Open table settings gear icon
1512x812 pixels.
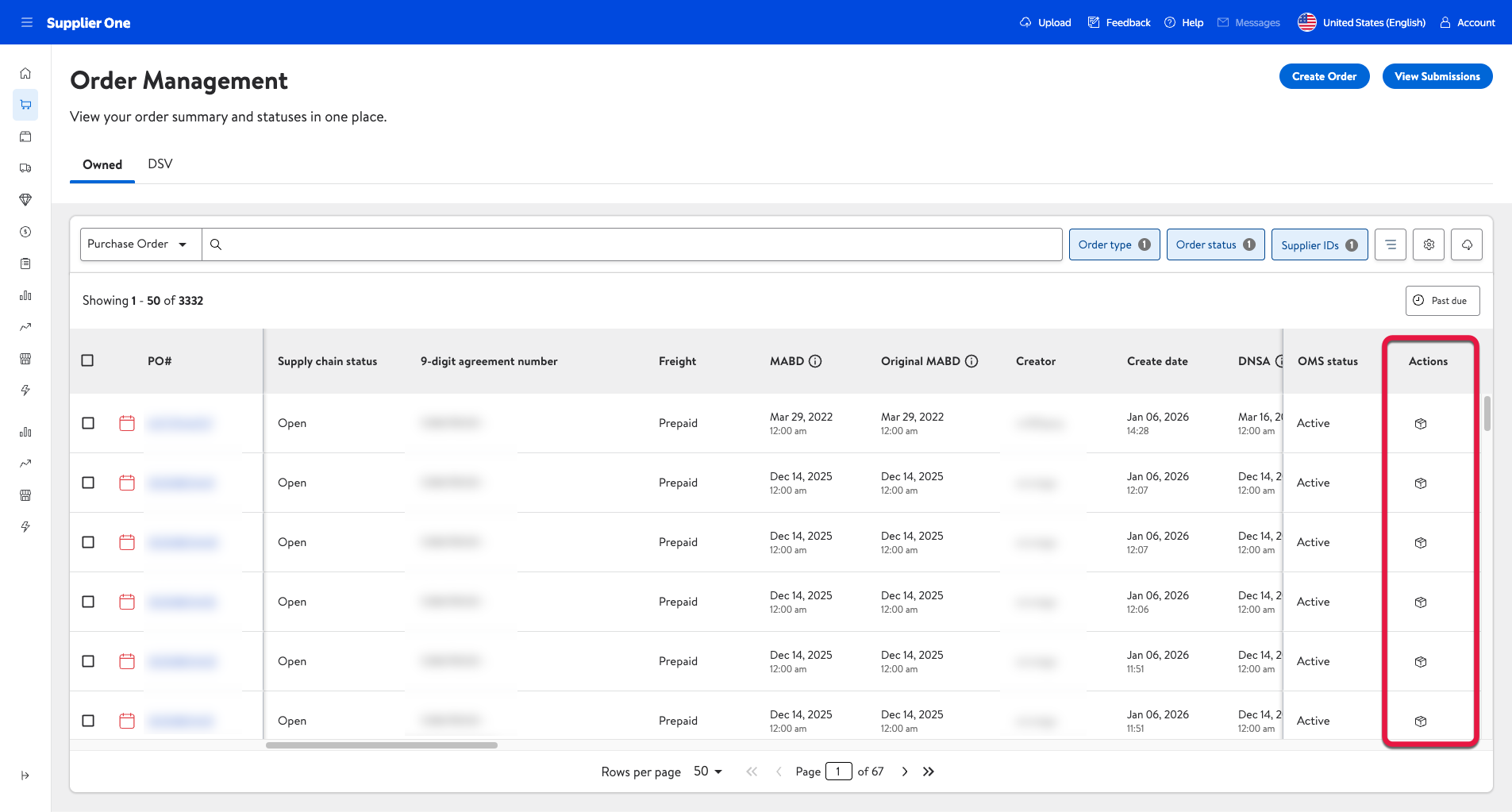coord(1429,244)
